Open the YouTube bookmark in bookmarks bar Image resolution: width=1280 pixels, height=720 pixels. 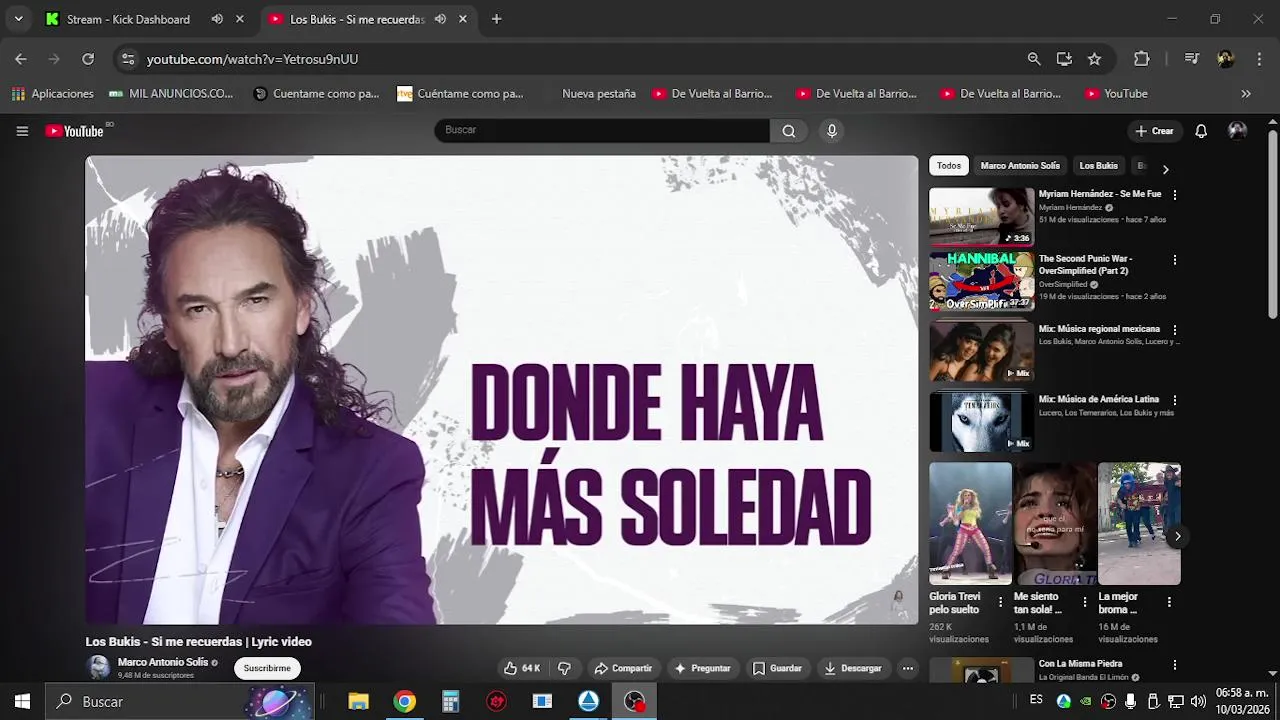1116,94
